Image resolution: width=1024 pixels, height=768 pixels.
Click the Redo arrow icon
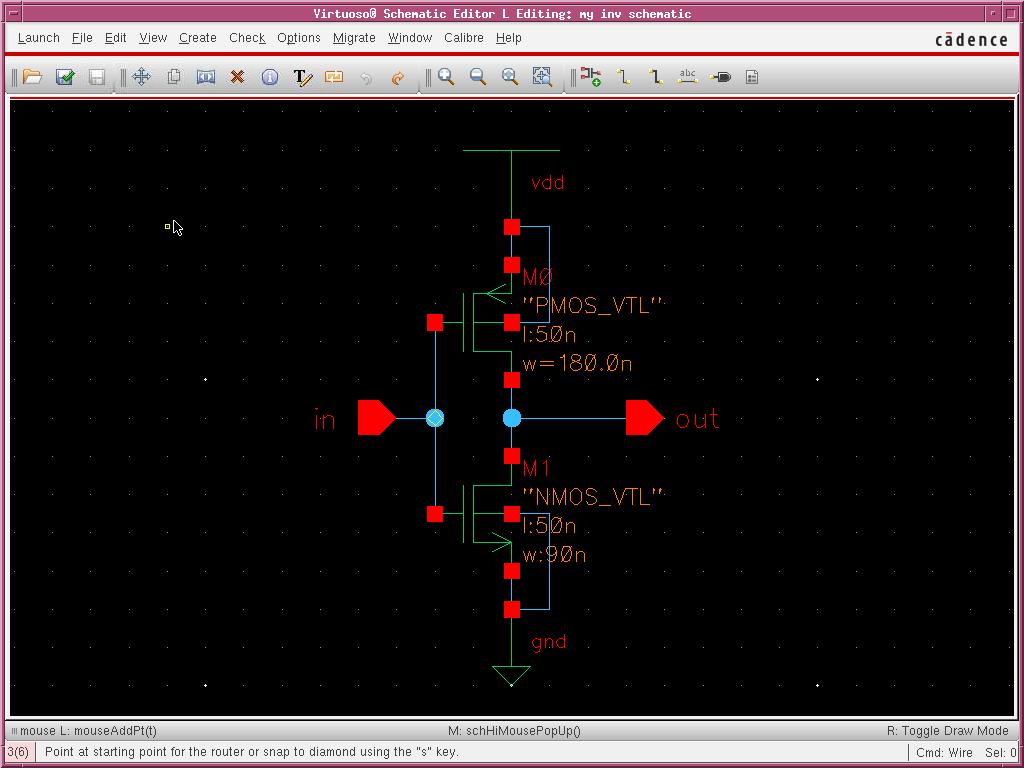pos(398,78)
